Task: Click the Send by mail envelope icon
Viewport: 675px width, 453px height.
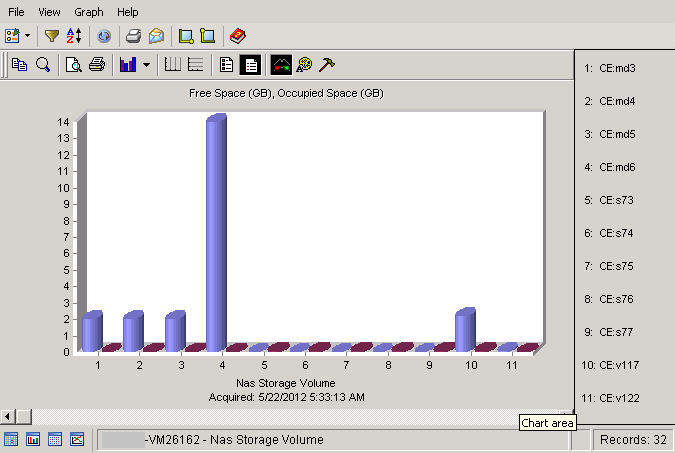Action: (x=156, y=36)
